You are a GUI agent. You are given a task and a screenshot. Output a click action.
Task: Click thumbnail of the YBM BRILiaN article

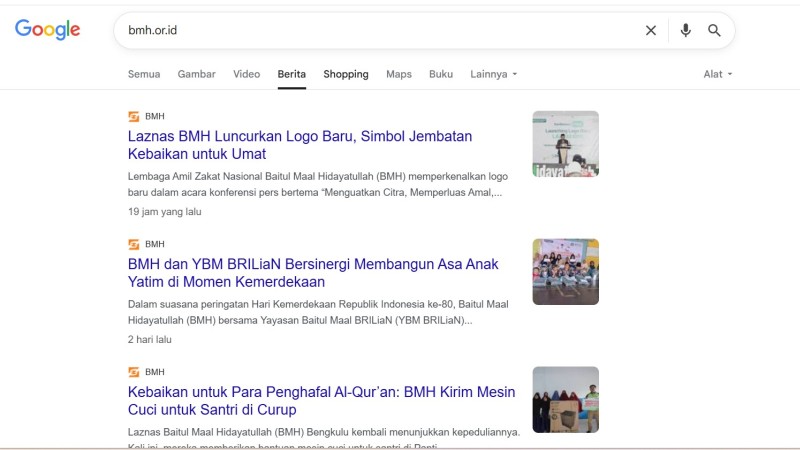click(566, 272)
